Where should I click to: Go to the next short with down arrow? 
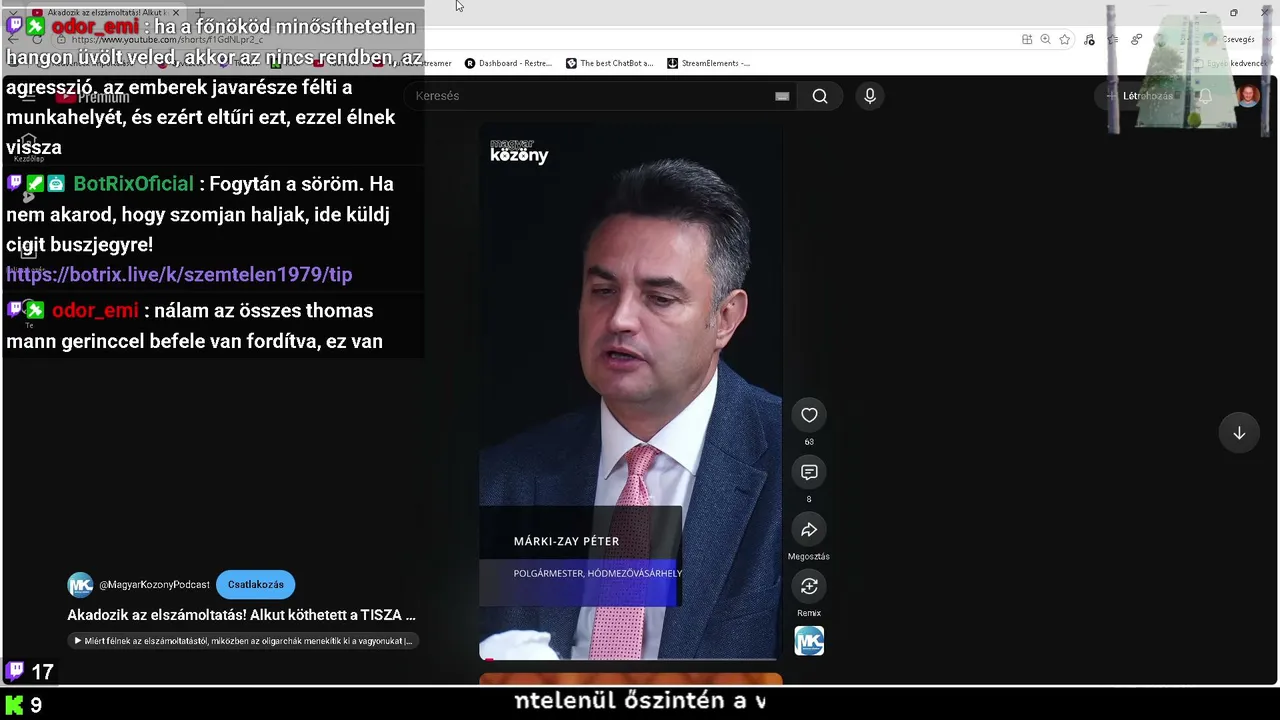[x=1239, y=433]
